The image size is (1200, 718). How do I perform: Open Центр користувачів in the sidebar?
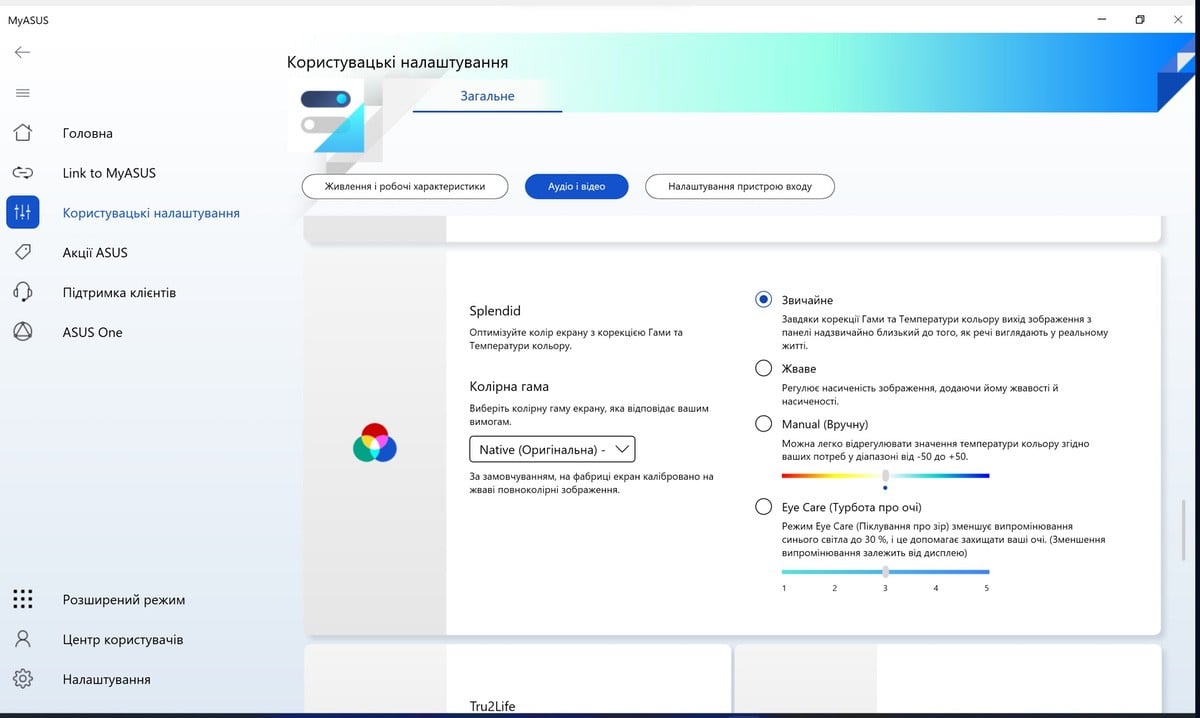click(x=123, y=639)
